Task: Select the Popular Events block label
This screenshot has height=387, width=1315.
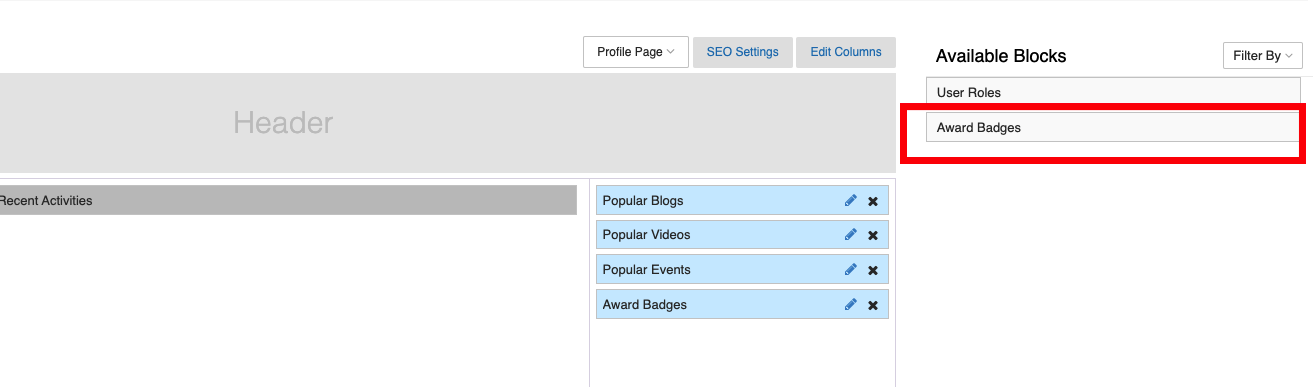Action: click(646, 270)
